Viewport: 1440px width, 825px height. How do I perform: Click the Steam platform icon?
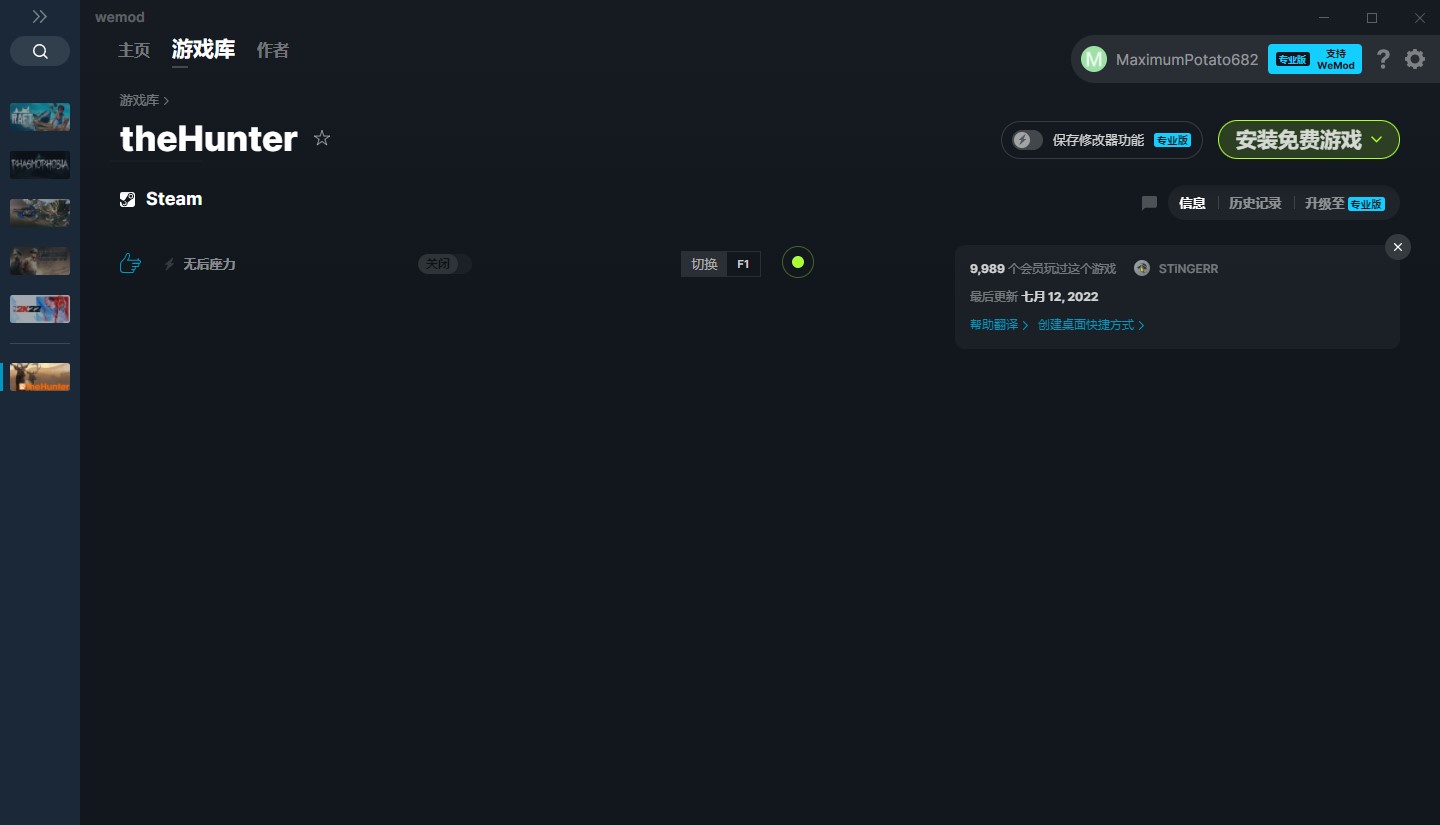(x=127, y=199)
